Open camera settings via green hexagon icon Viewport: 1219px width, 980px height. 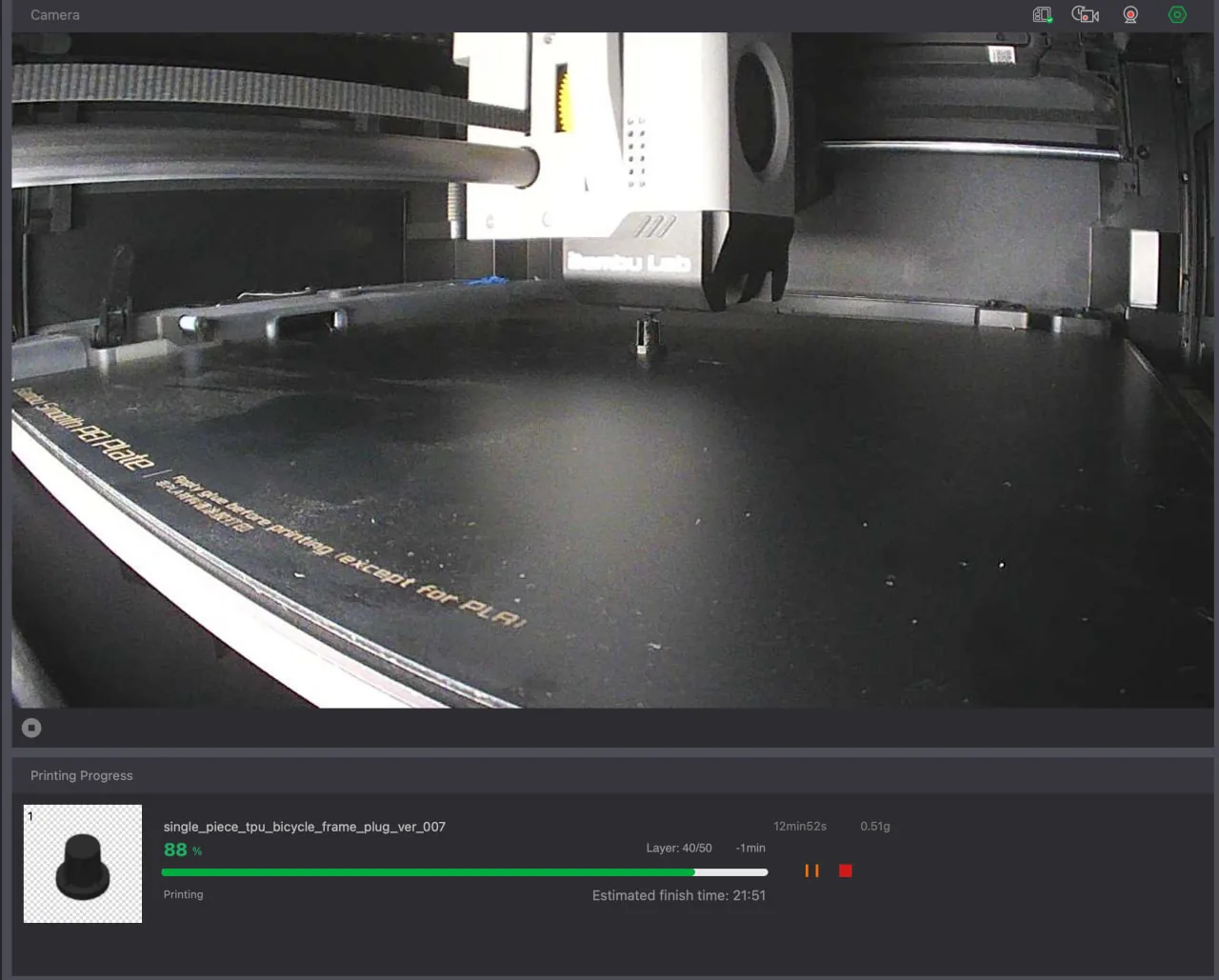click(x=1178, y=15)
